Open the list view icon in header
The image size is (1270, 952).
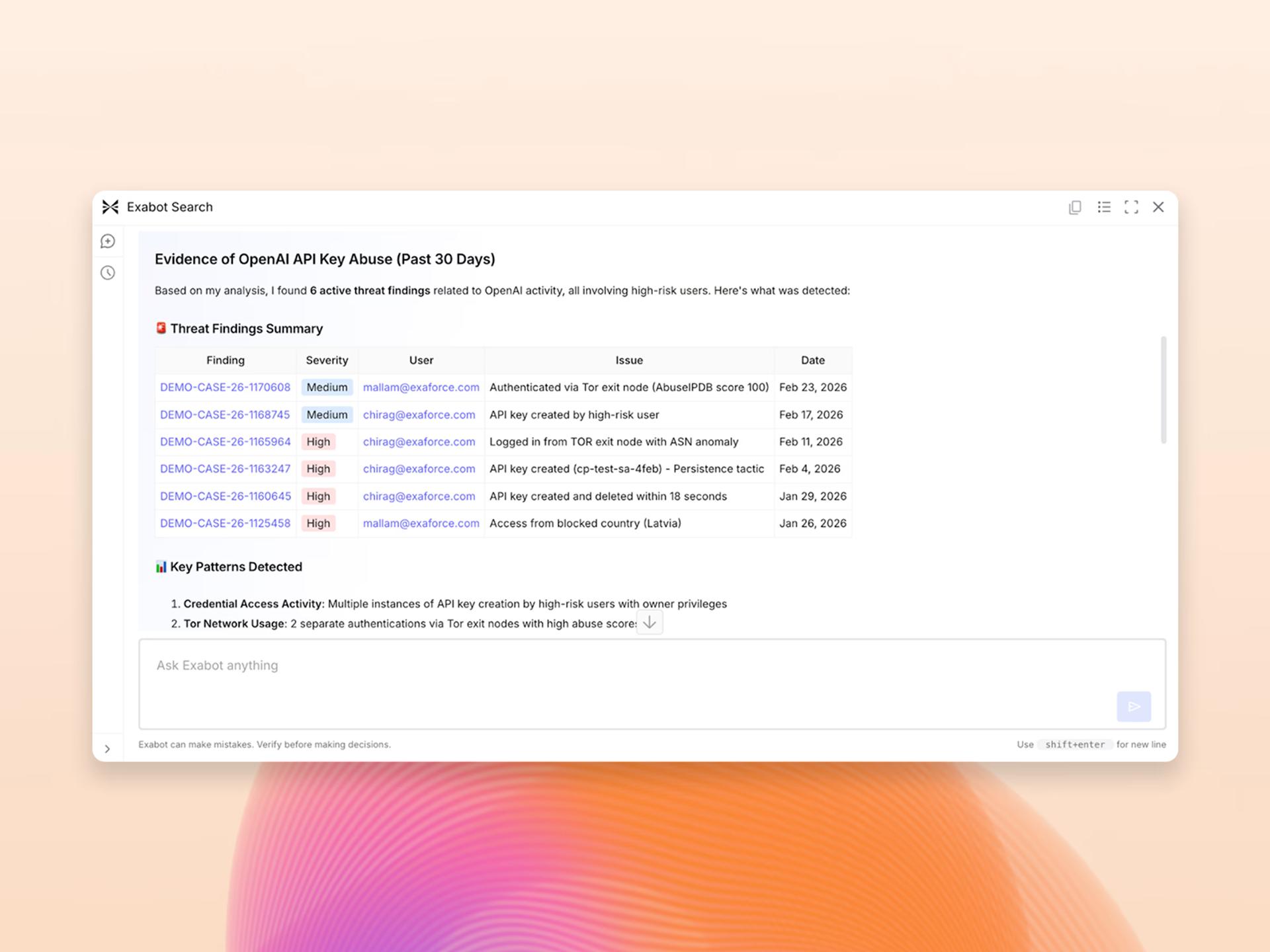pyautogui.click(x=1103, y=207)
